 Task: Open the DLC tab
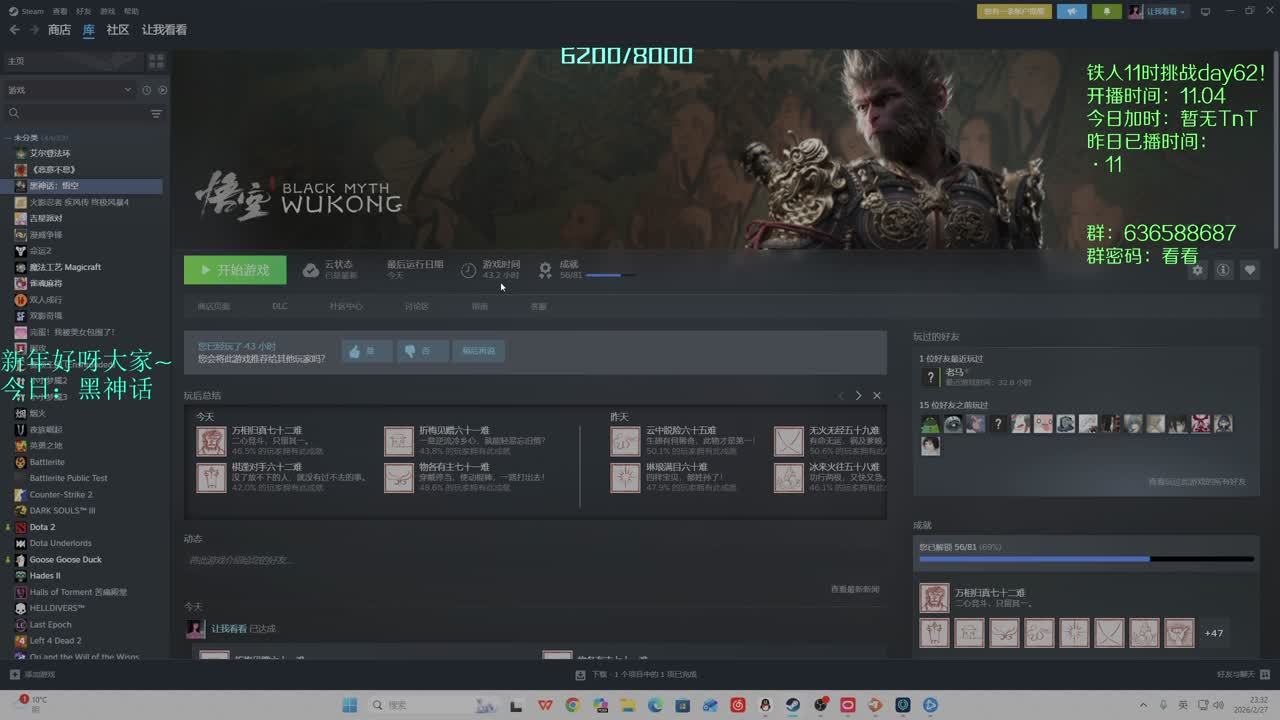(280, 306)
